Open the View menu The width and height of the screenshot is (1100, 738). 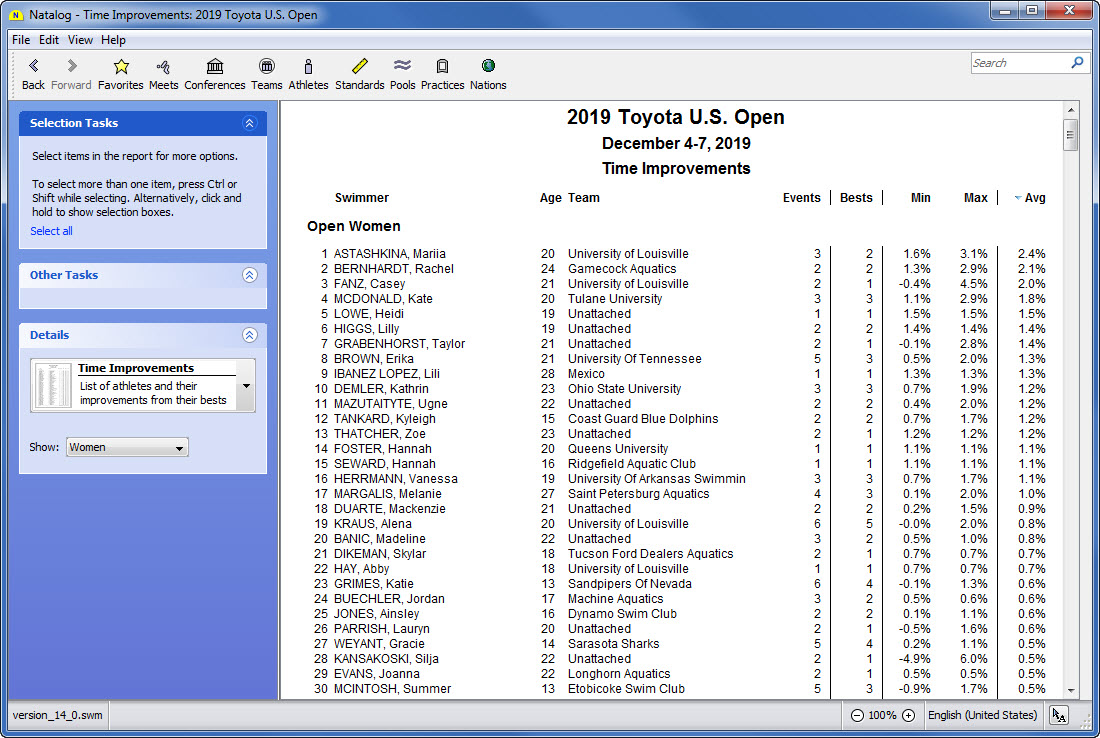pyautogui.click(x=80, y=40)
